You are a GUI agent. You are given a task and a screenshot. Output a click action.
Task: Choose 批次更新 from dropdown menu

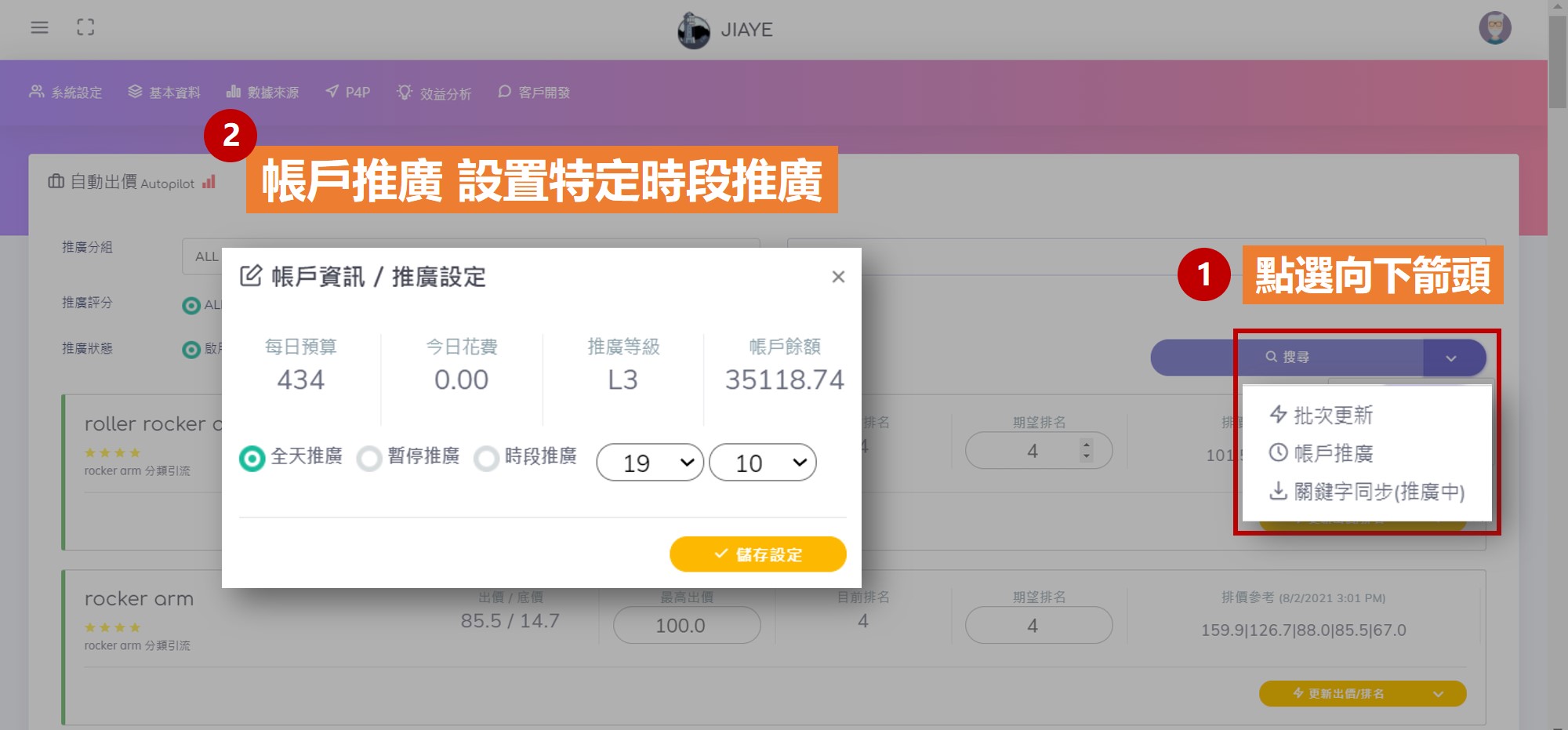(x=1332, y=415)
